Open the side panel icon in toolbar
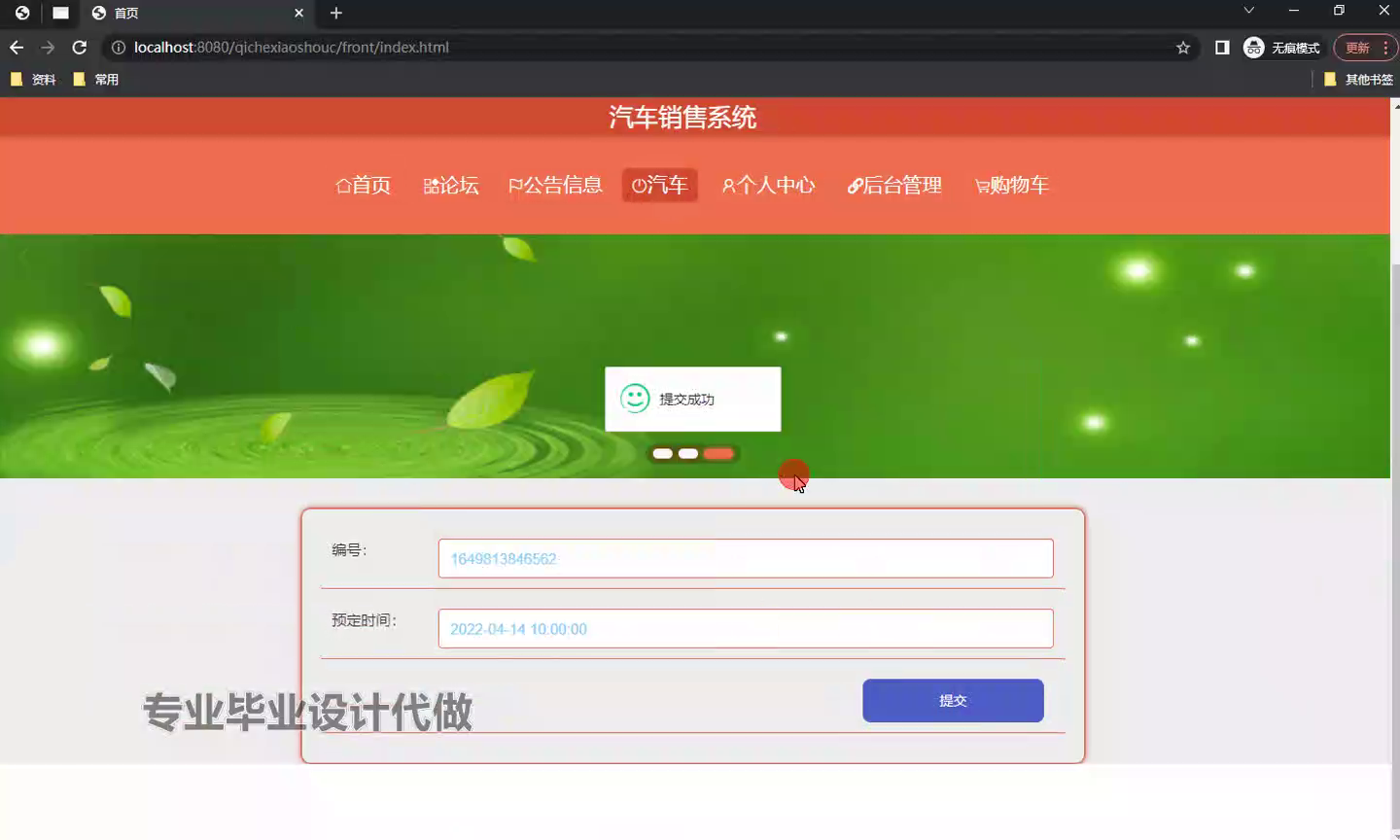Image resolution: width=1400 pixels, height=840 pixels. pyautogui.click(x=1222, y=48)
